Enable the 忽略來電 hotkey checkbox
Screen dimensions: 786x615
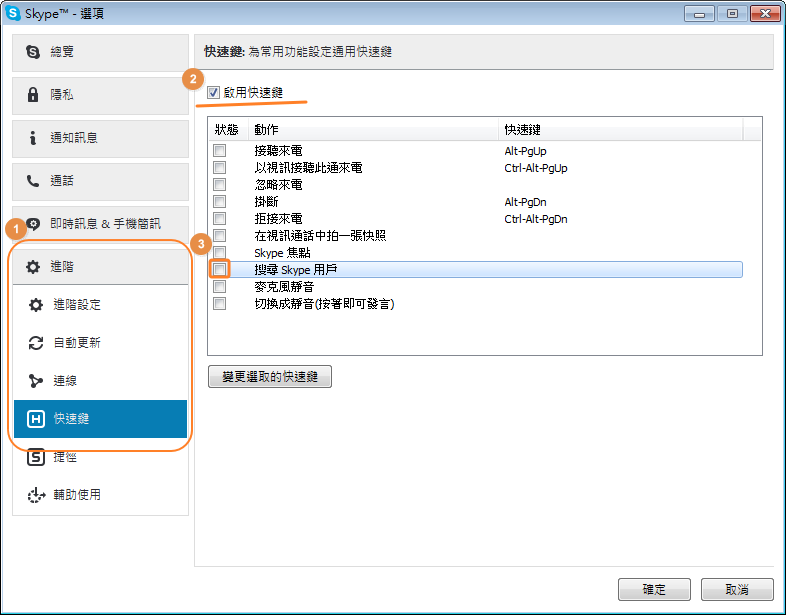pos(220,184)
